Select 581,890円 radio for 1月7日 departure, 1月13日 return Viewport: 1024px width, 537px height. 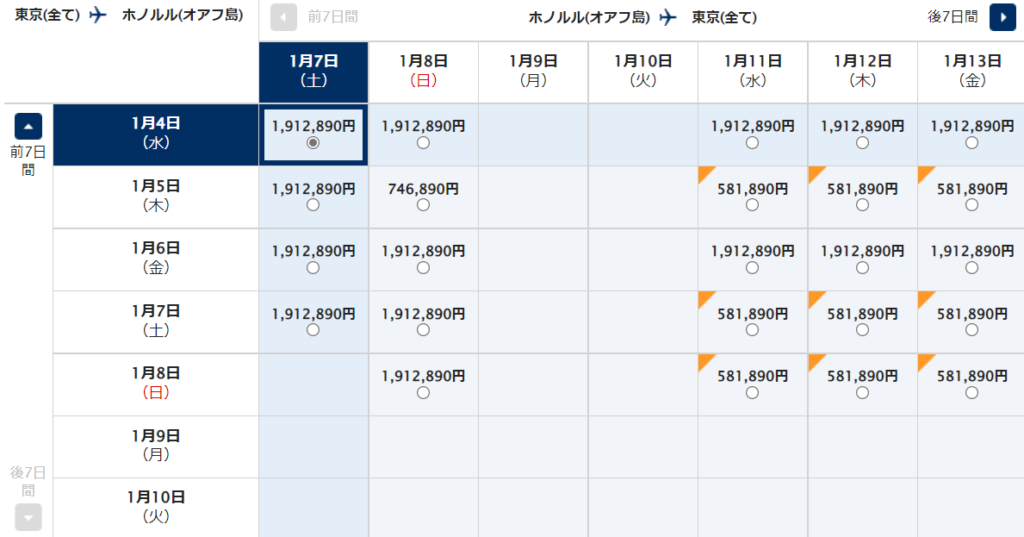[972, 330]
